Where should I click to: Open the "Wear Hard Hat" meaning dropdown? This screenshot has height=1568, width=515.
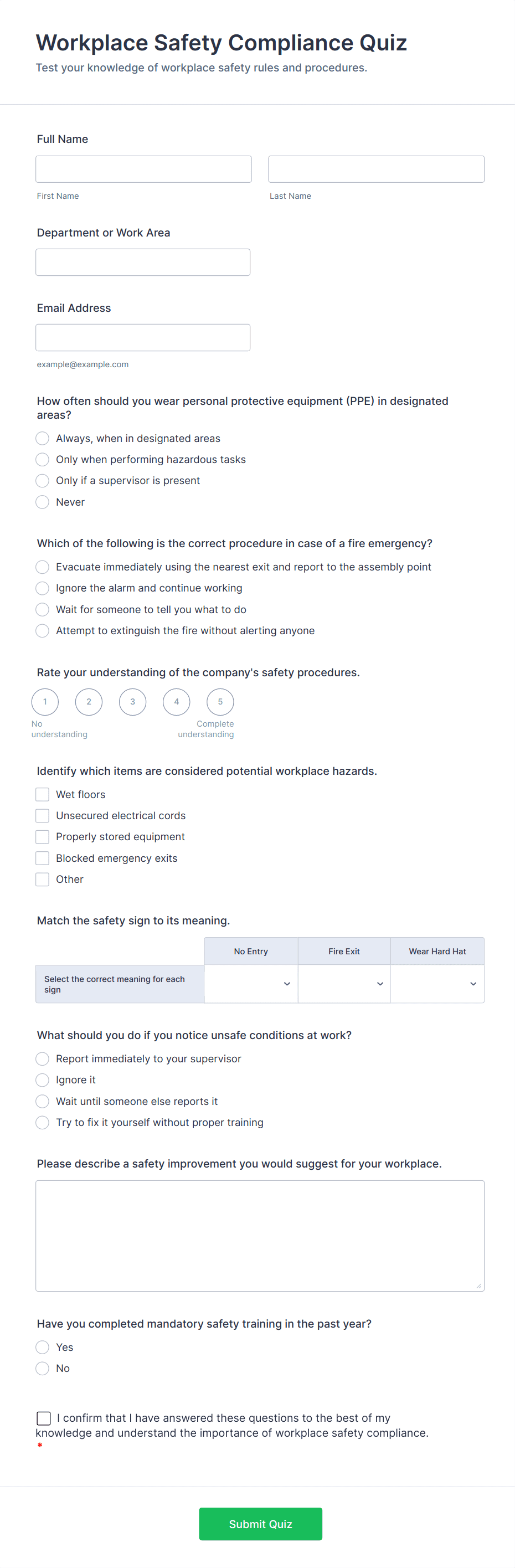click(436, 984)
